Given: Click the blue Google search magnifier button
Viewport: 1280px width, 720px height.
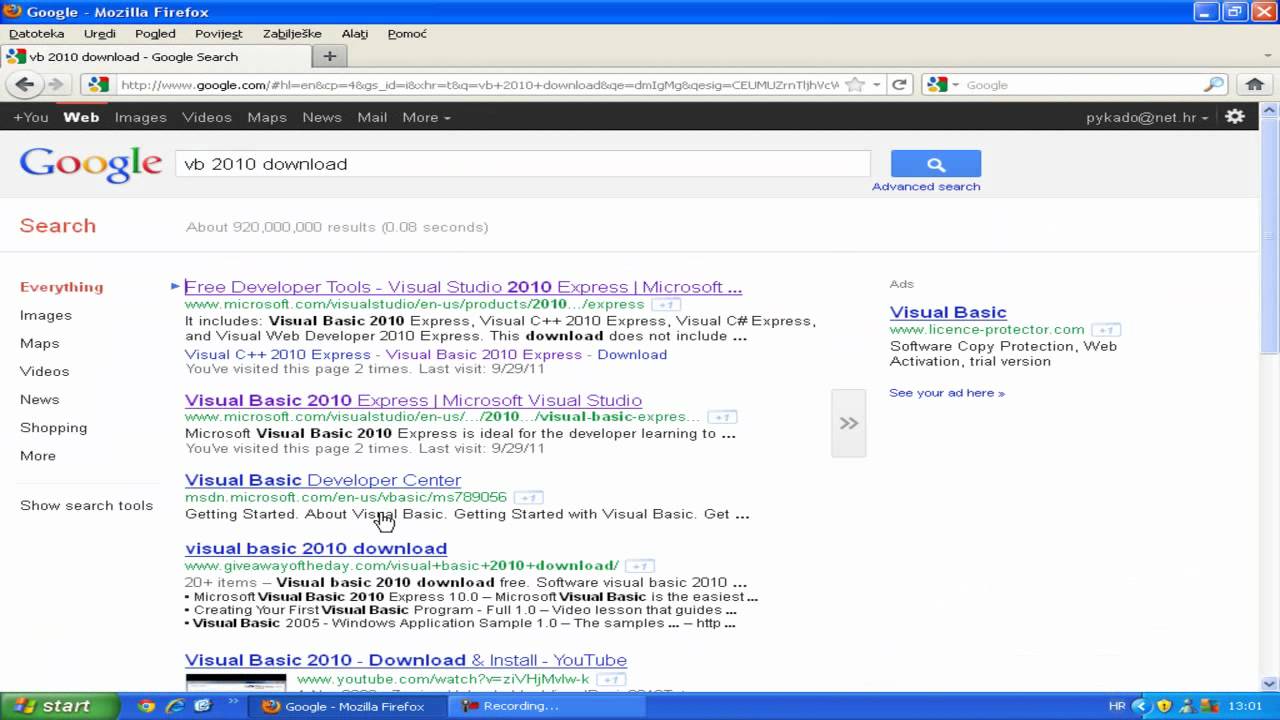Looking at the screenshot, I should tap(936, 164).
